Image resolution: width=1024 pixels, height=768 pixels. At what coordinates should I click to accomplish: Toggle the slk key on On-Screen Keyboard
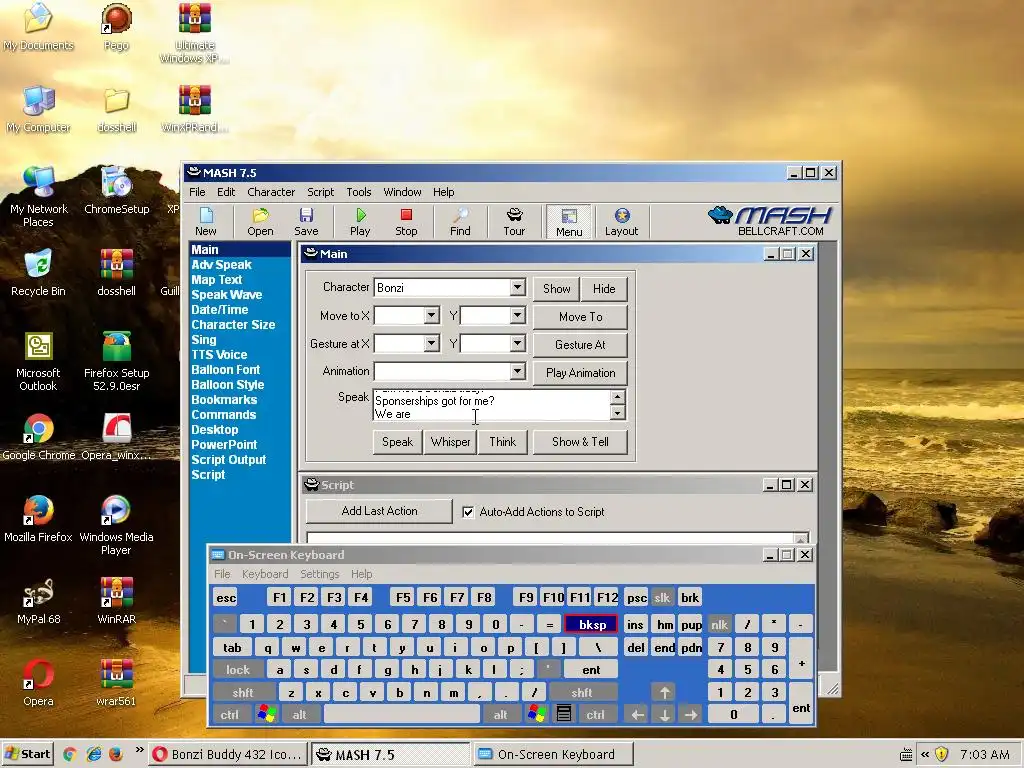click(x=662, y=598)
